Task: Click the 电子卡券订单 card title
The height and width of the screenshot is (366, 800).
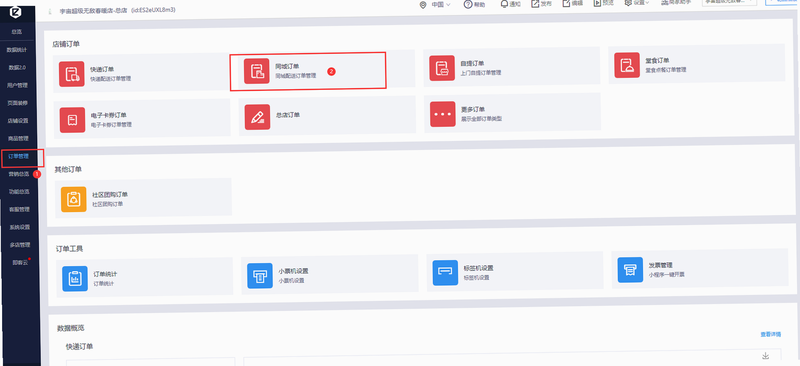Action: [109, 115]
